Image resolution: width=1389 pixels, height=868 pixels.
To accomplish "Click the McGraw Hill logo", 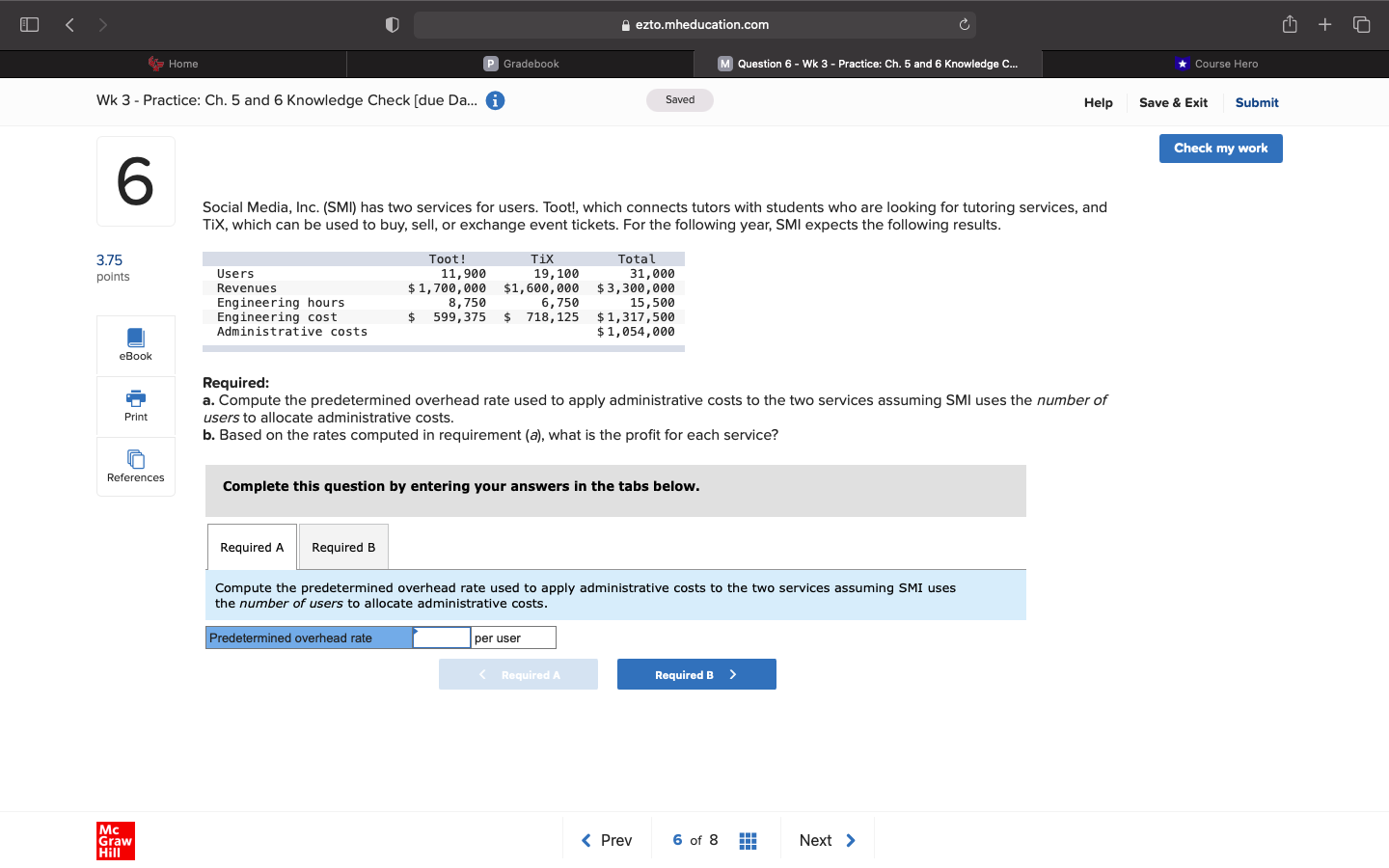I will 116,841.
